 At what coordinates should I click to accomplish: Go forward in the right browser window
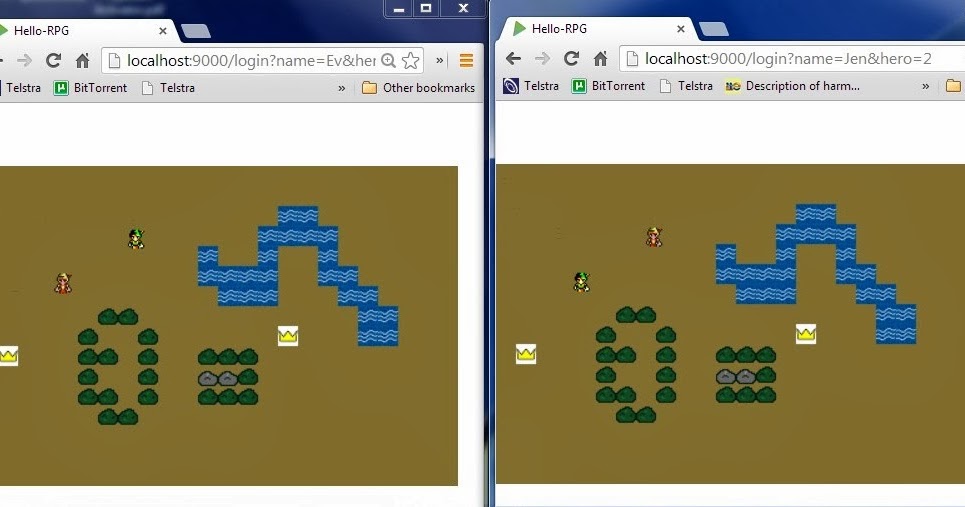click(x=542, y=58)
